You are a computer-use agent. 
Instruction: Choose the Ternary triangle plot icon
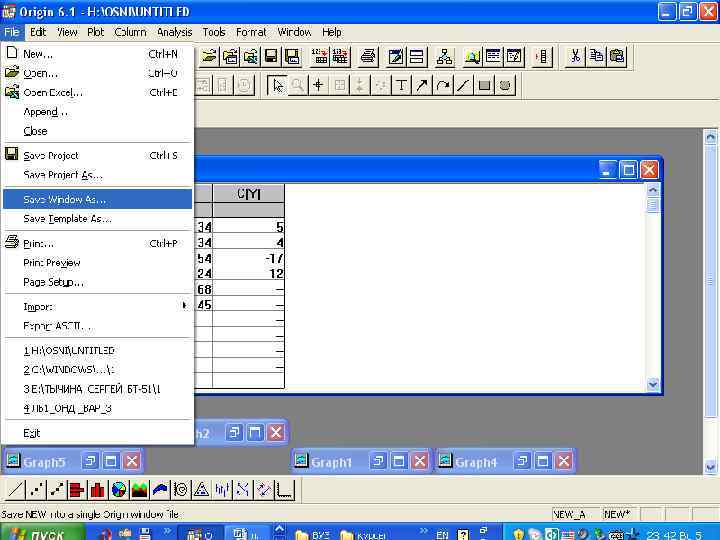click(x=201, y=490)
